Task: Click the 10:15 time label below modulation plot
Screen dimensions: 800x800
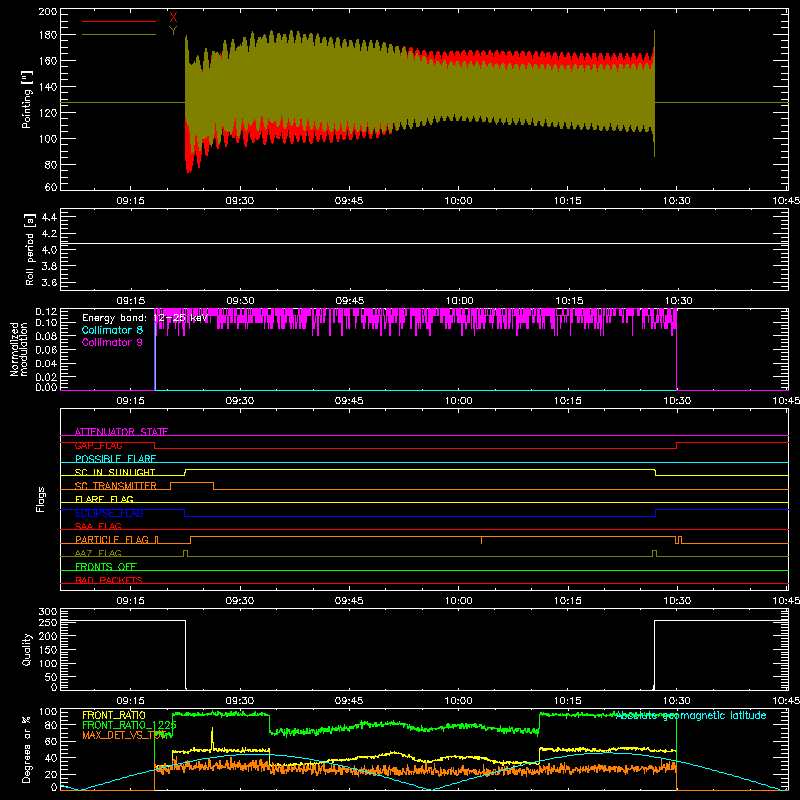Action: click(x=568, y=401)
